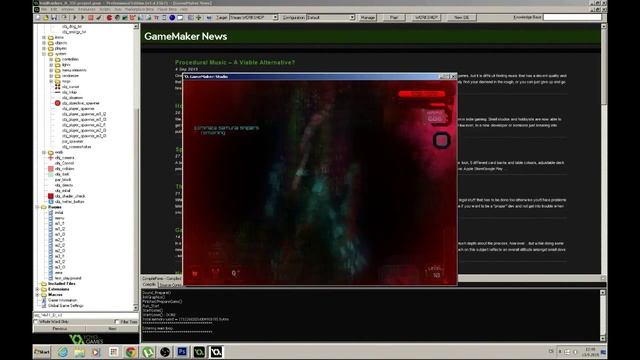Open the File menu
Viewport: 640px width, 360px height.
44,9
